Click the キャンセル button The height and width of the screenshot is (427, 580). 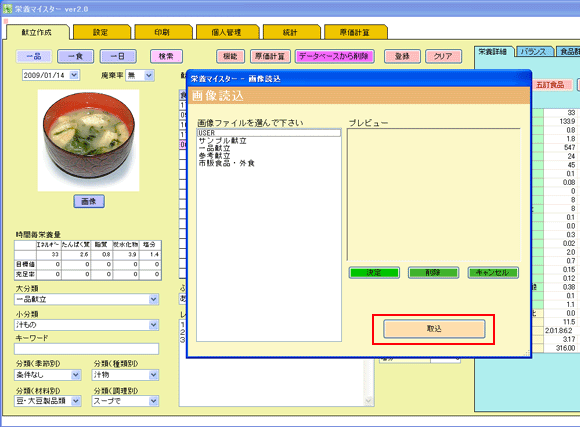[493, 273]
